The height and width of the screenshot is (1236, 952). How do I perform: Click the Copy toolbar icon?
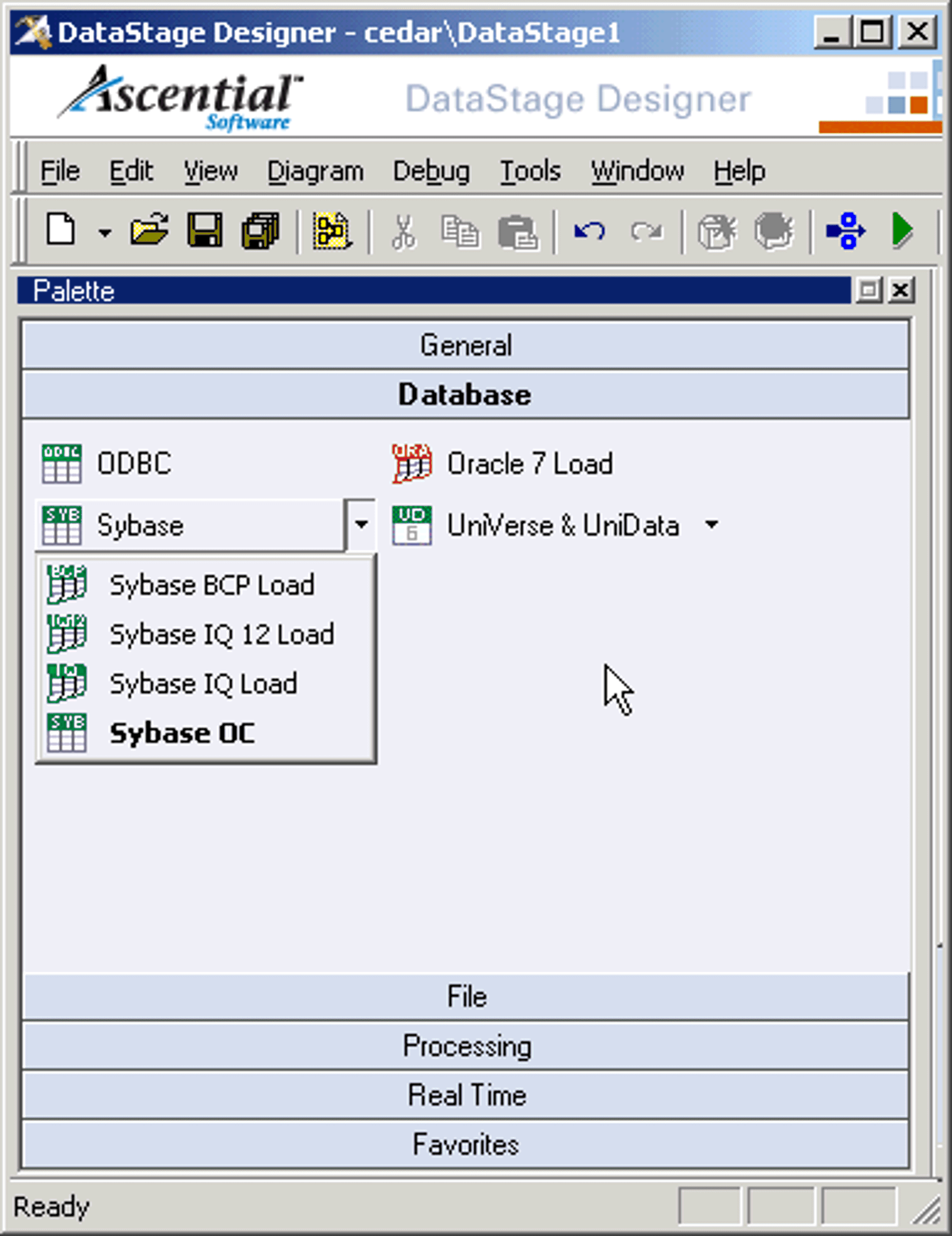click(460, 232)
